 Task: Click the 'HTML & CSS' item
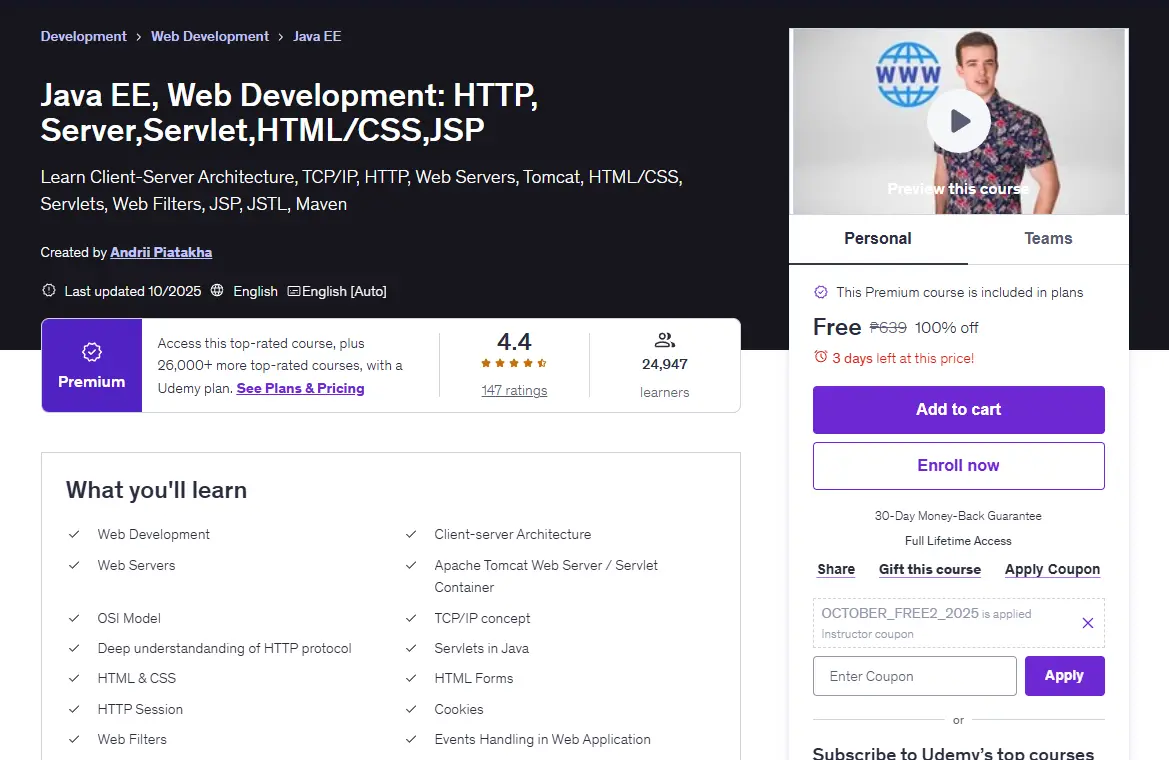[136, 678]
